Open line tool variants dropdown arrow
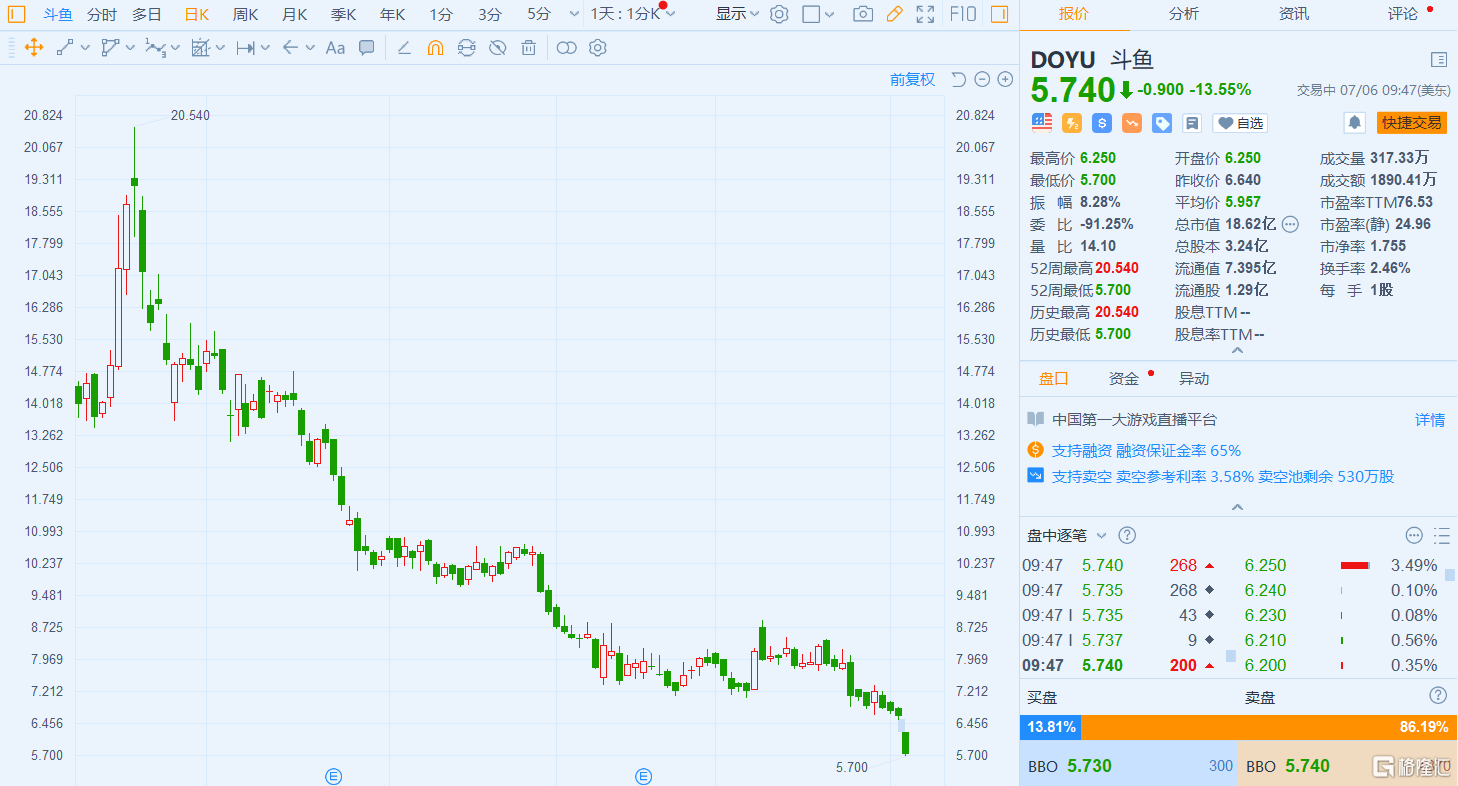 [x=85, y=47]
